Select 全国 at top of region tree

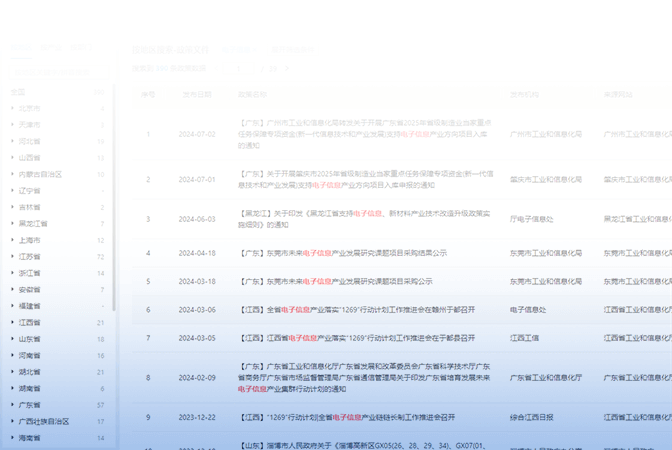point(18,92)
